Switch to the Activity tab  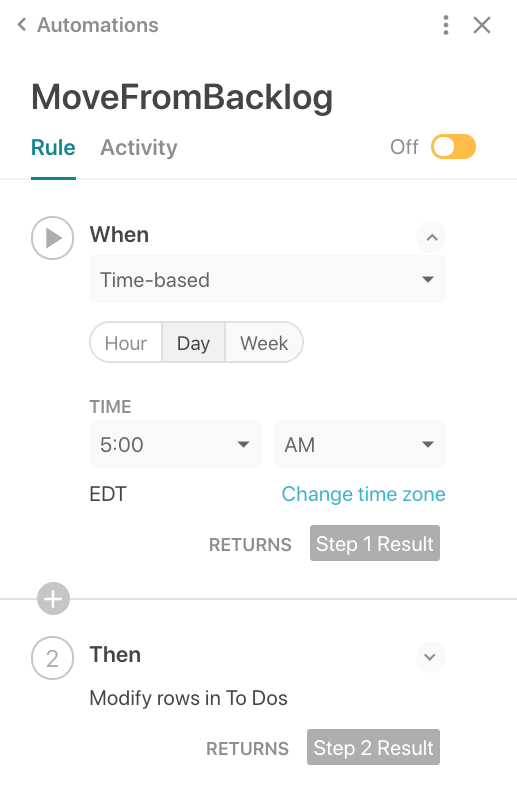coord(139,148)
